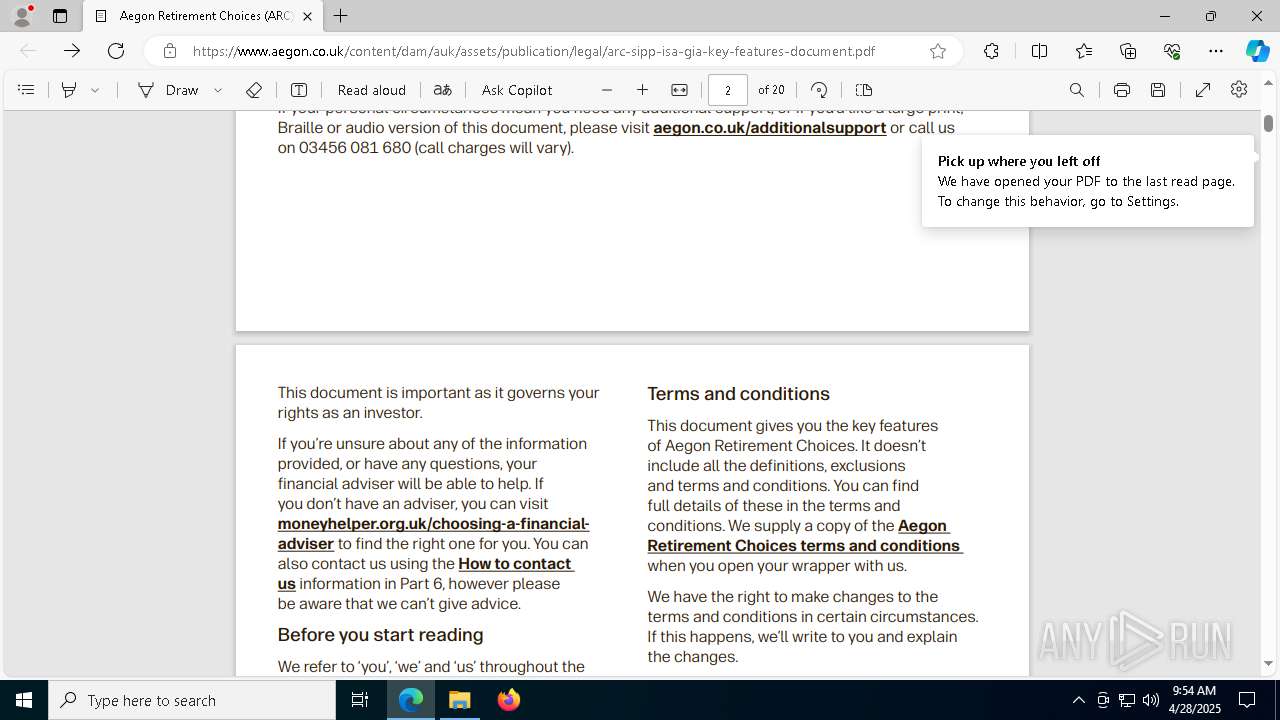Print the PDF document

[x=1122, y=90]
